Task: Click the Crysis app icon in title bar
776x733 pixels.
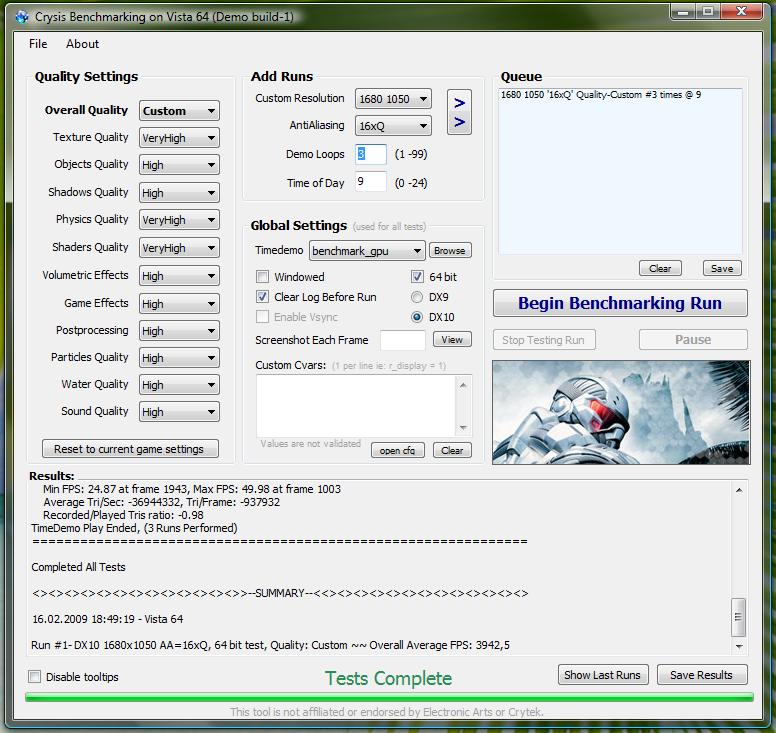Action: (x=22, y=17)
